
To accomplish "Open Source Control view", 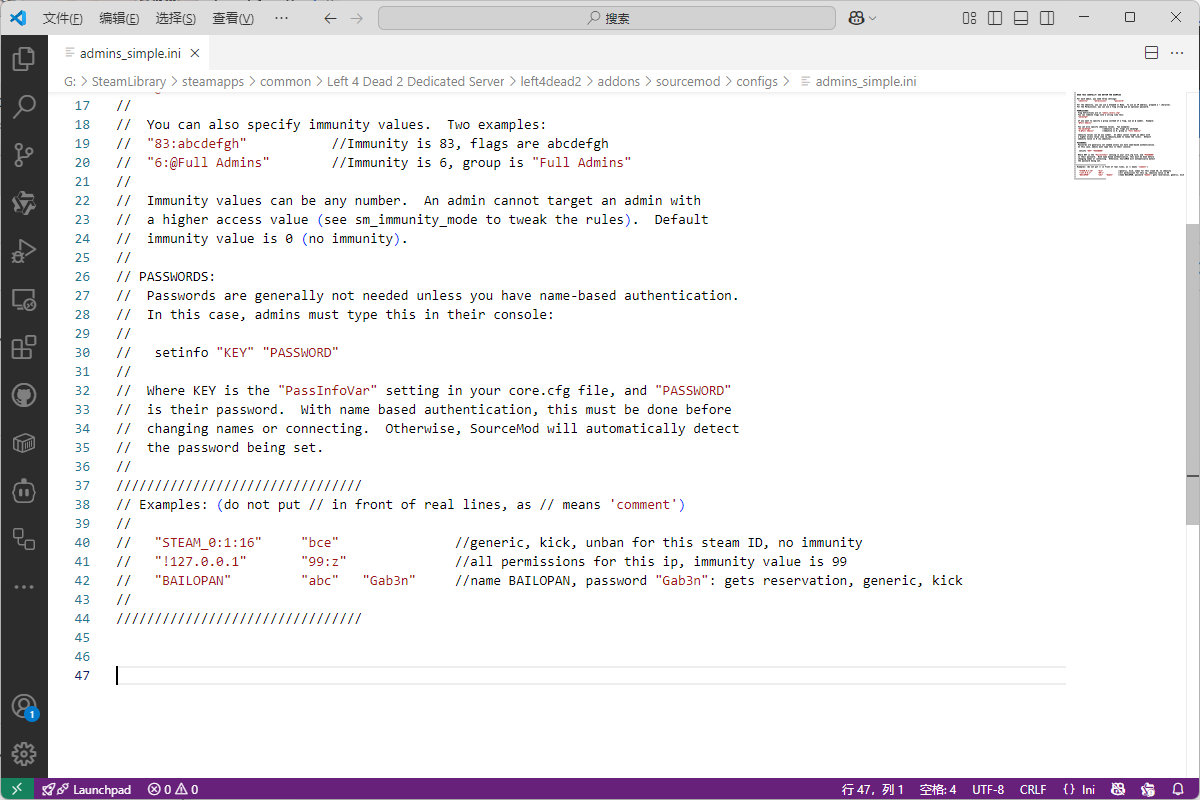I will point(24,155).
